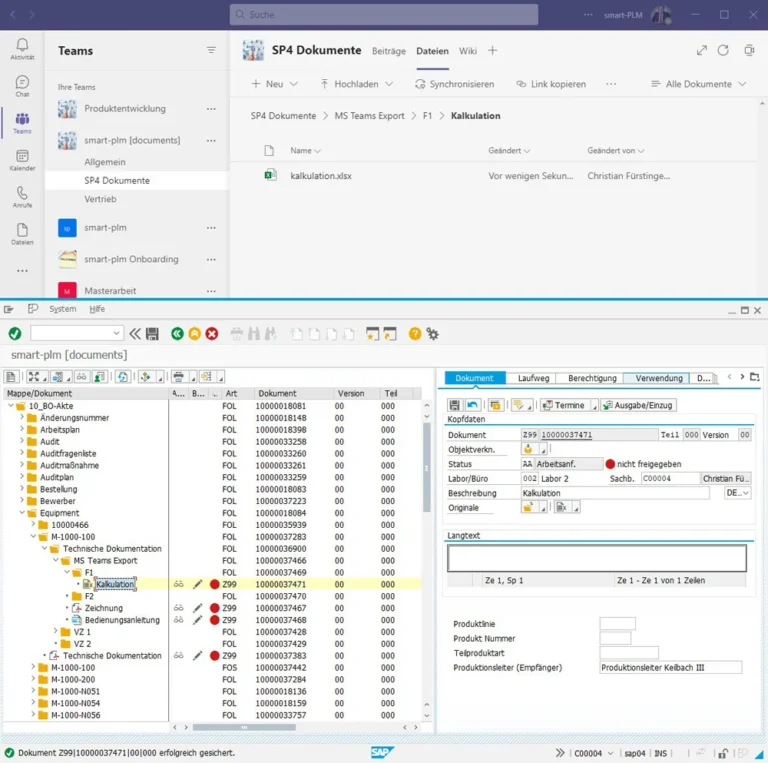The width and height of the screenshot is (768, 763).
Task: Click the Langtext text area
Action: 597,558
